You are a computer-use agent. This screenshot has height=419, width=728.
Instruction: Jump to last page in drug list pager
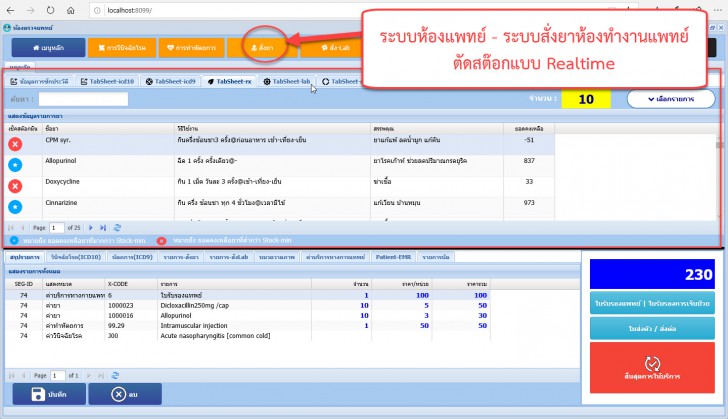pyautogui.click(x=103, y=228)
